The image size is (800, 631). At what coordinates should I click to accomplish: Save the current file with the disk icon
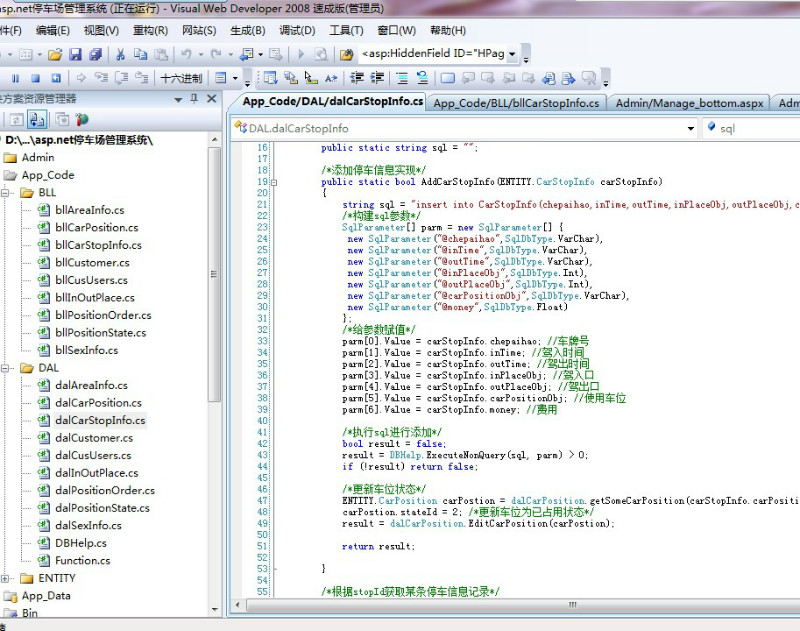76,54
